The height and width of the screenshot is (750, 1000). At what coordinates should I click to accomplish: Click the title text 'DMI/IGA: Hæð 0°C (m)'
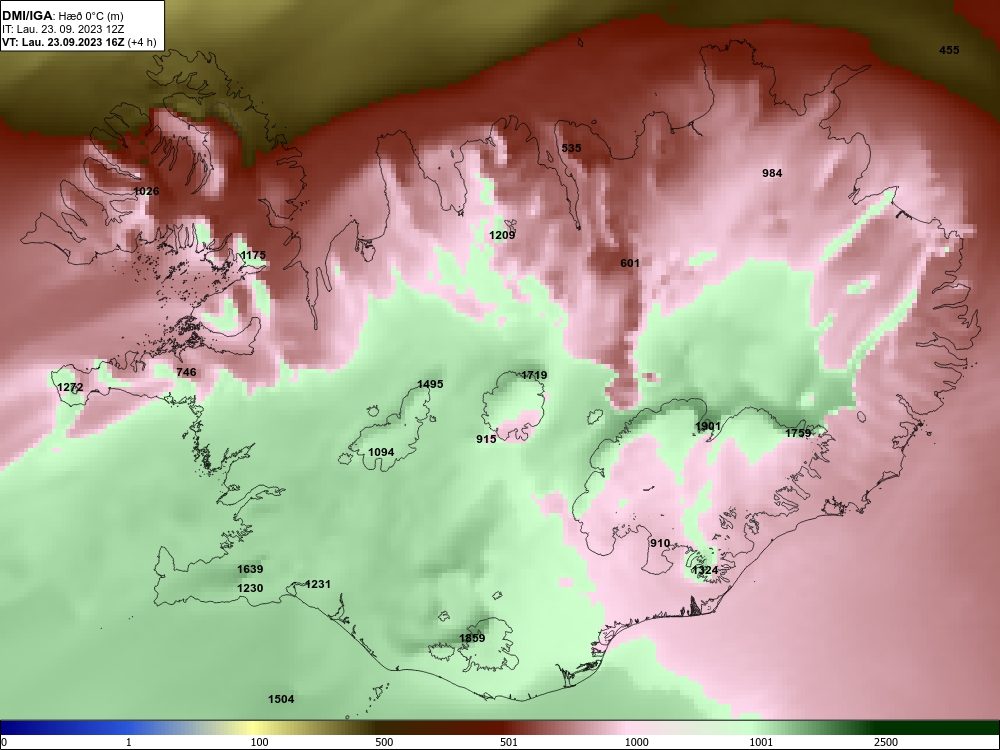(61, 15)
